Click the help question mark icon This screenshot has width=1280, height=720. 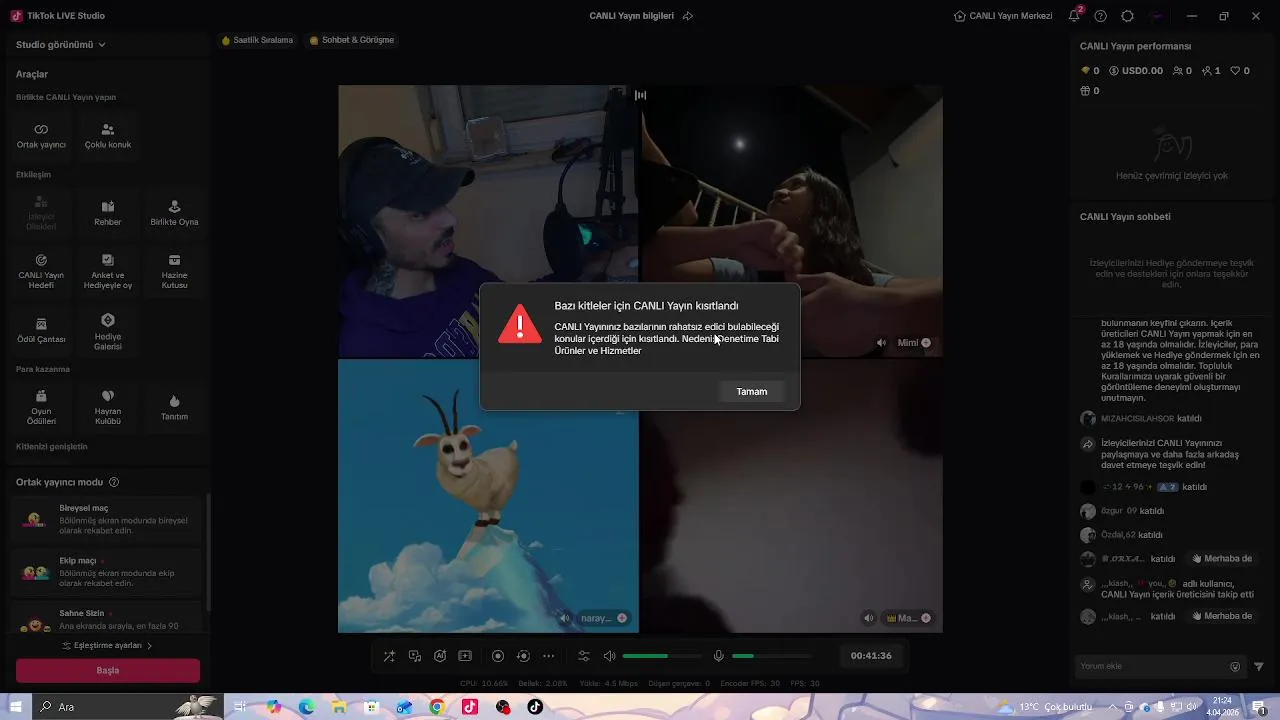coord(1101,16)
